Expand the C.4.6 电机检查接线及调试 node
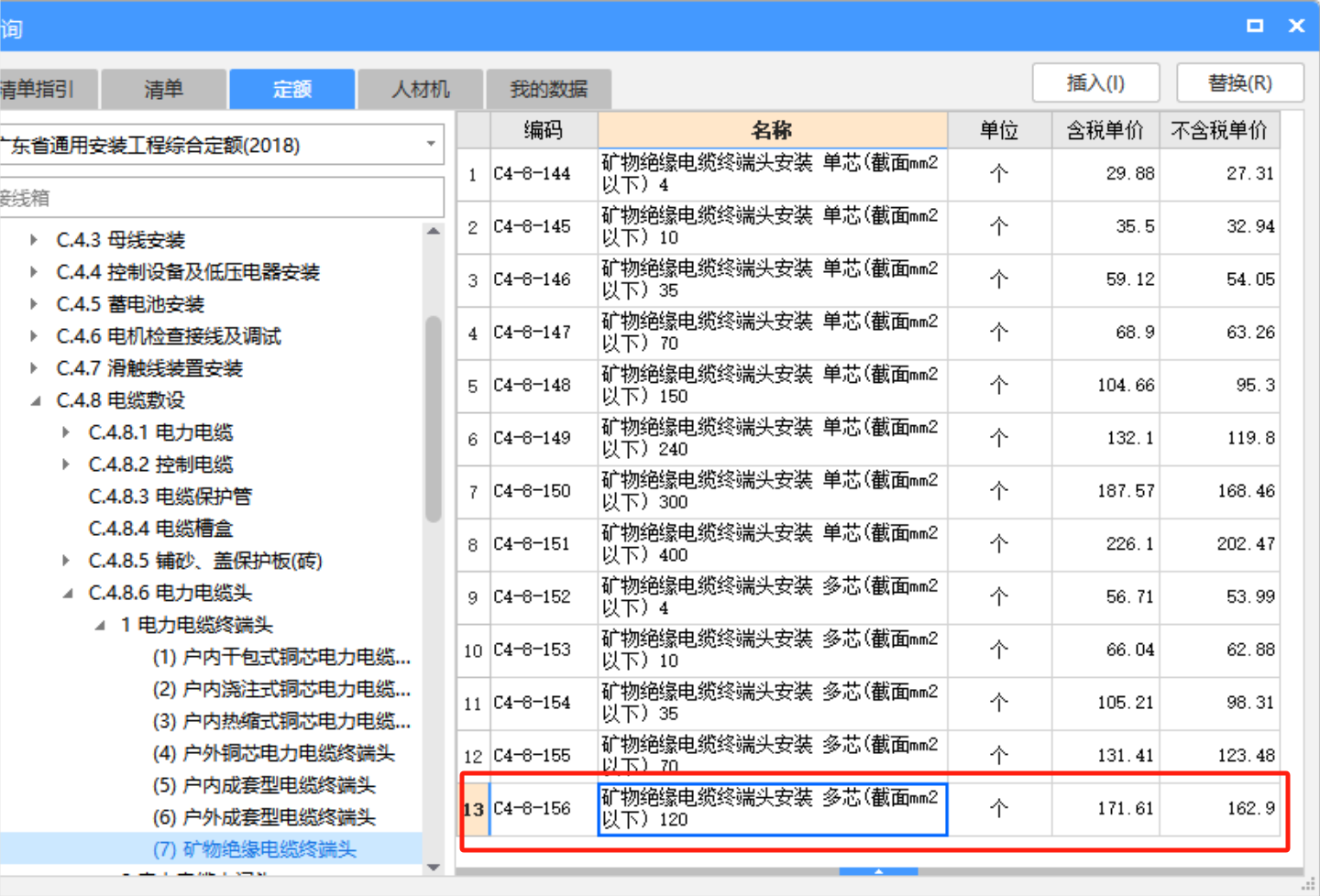 (34, 336)
